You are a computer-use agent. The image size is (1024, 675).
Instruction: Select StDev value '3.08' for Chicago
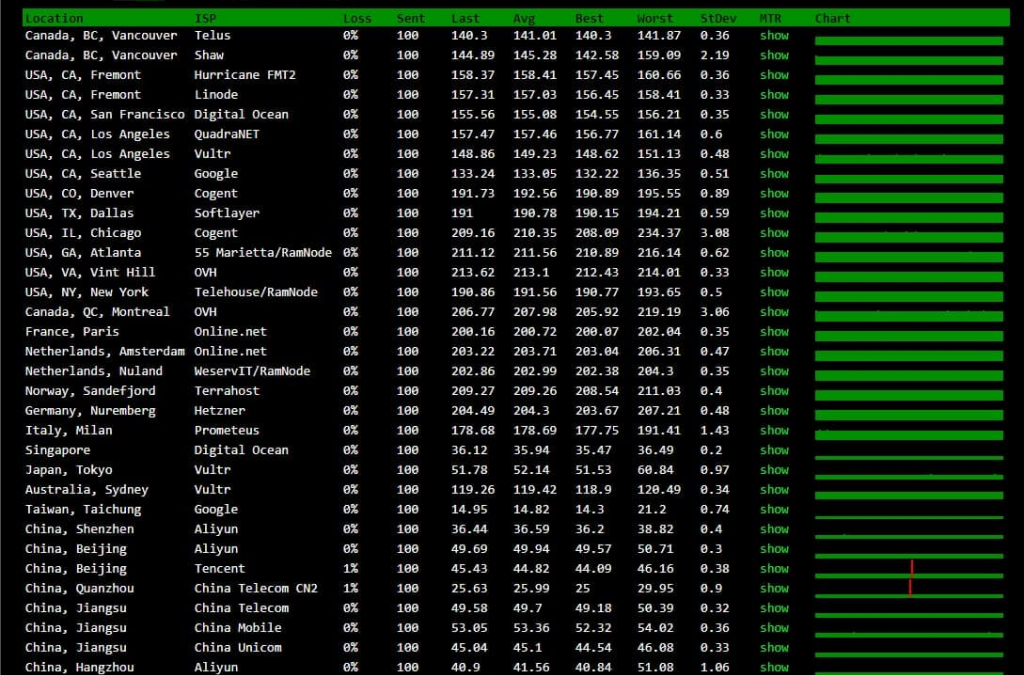[714, 233]
